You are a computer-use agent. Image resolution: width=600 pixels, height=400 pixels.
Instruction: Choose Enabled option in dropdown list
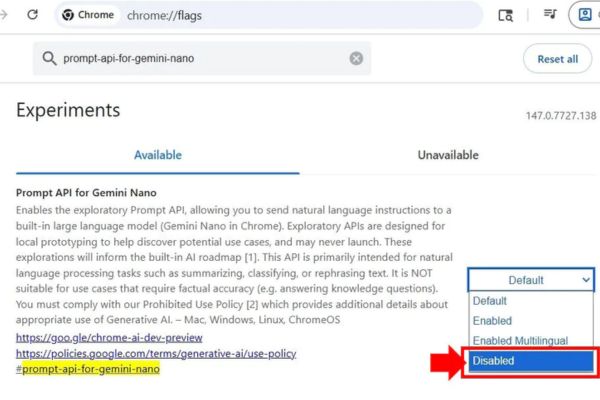531,321
